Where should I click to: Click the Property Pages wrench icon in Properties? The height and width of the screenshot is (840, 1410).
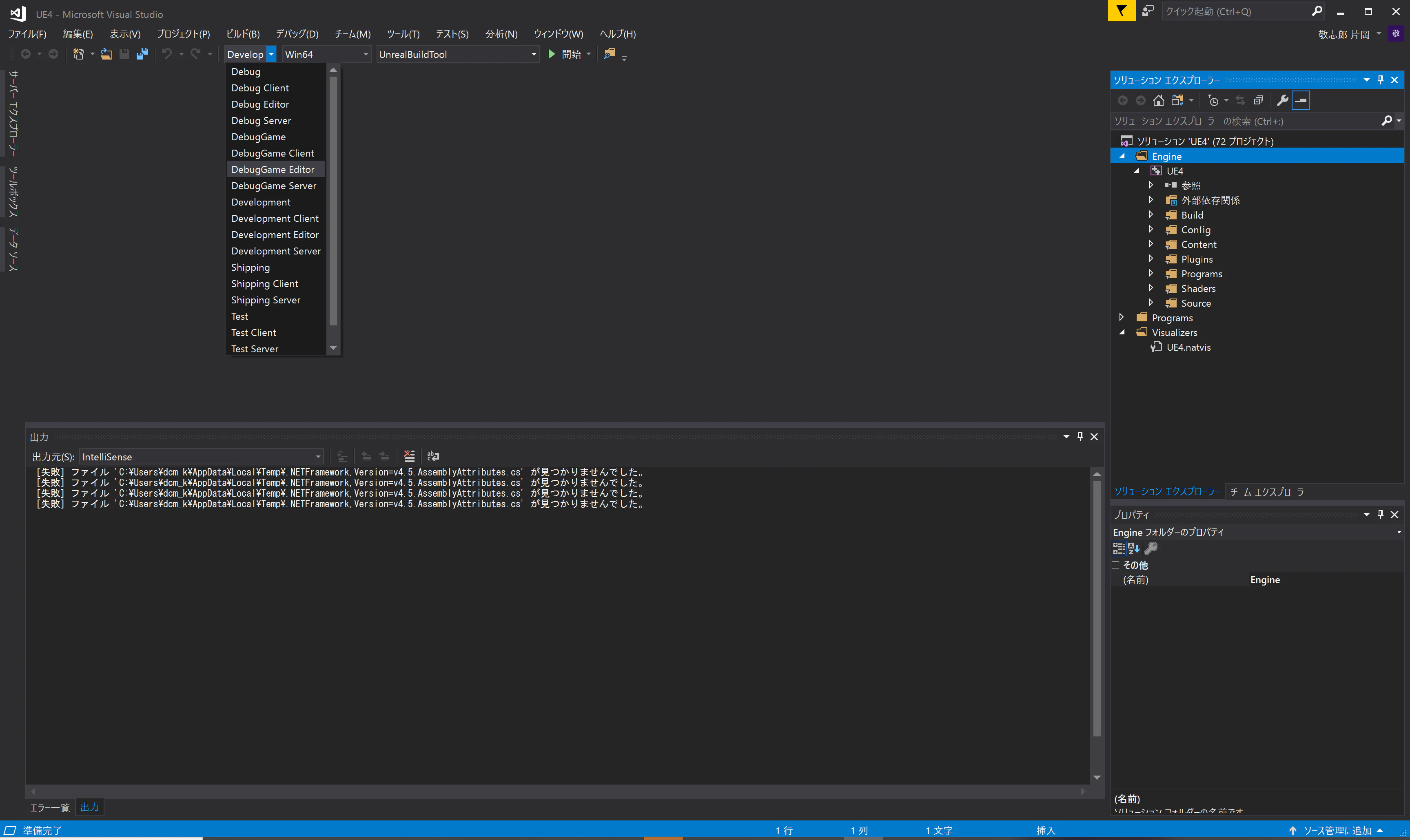1151,548
